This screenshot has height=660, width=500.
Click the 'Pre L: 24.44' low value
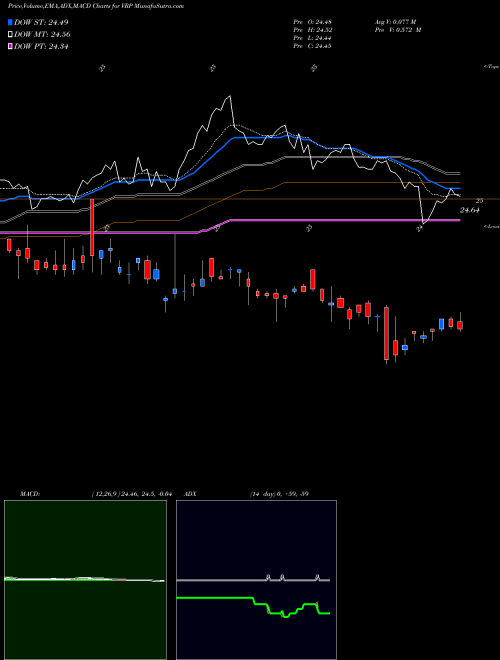pos(312,38)
